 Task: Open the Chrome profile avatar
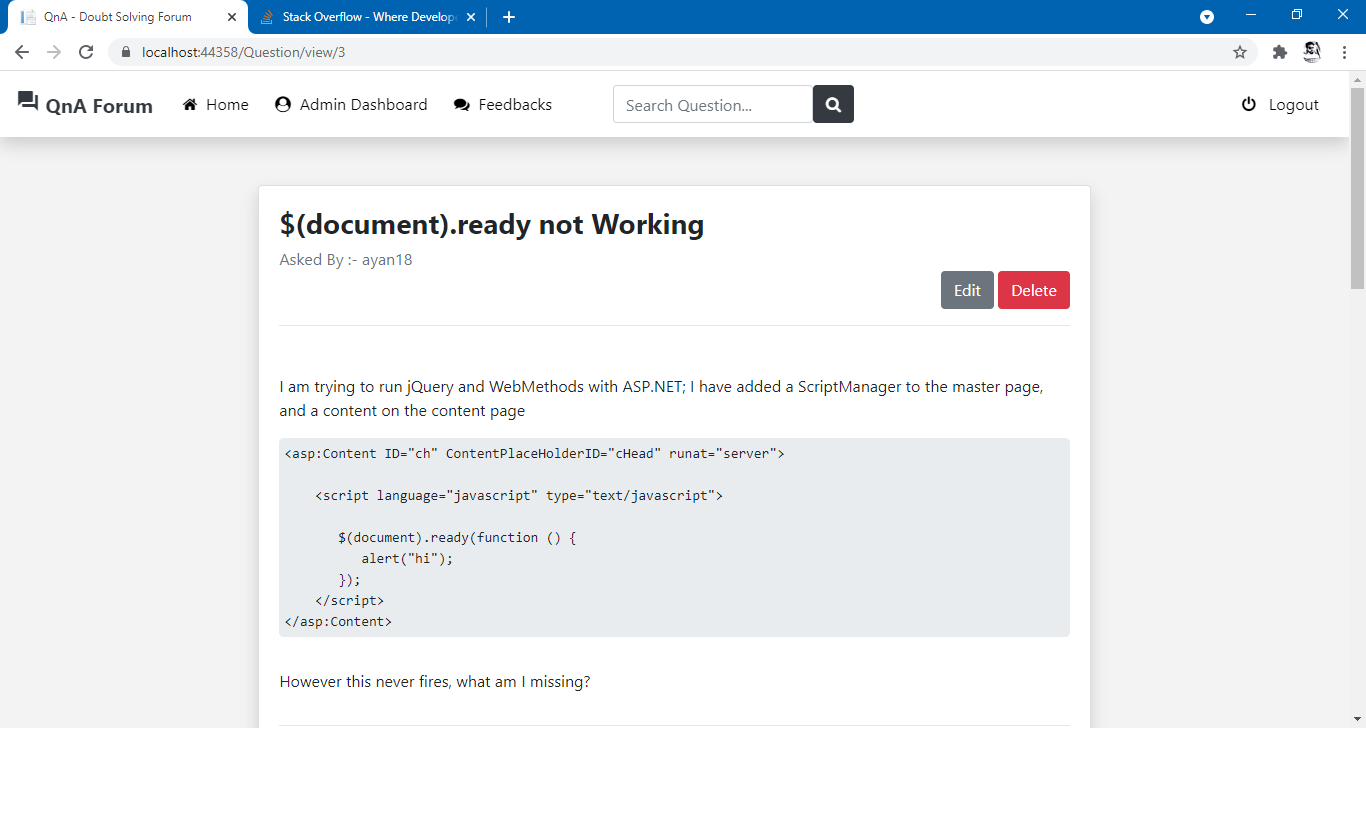pos(1312,52)
